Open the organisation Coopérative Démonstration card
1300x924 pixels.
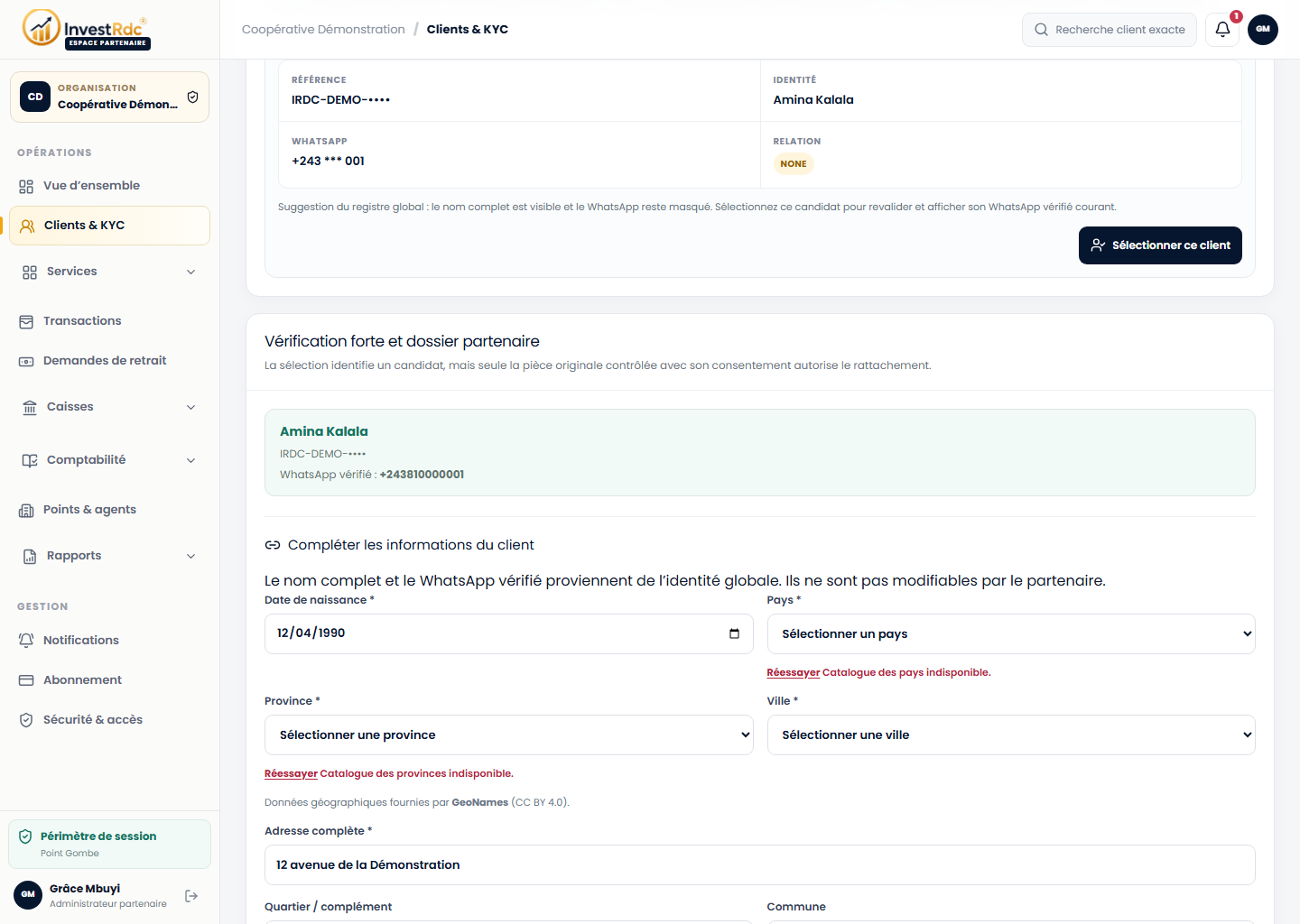pyautogui.click(x=109, y=97)
